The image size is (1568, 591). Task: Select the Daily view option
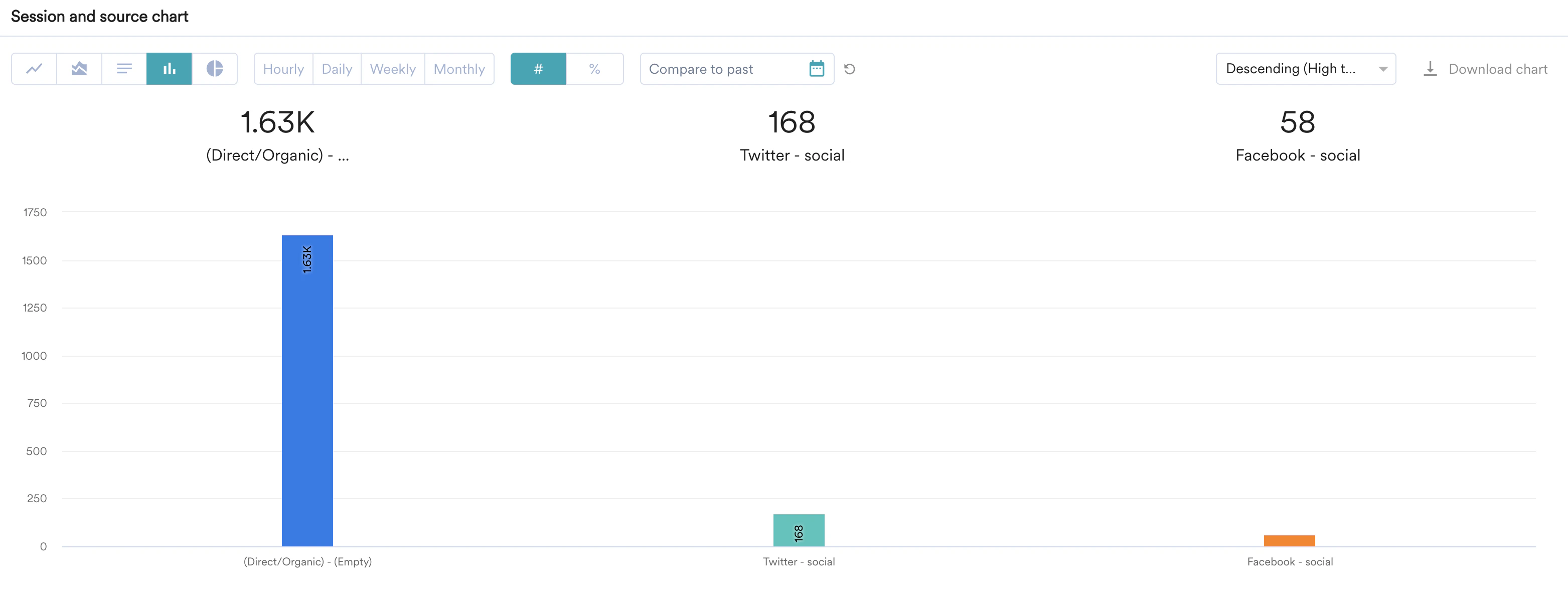click(337, 69)
